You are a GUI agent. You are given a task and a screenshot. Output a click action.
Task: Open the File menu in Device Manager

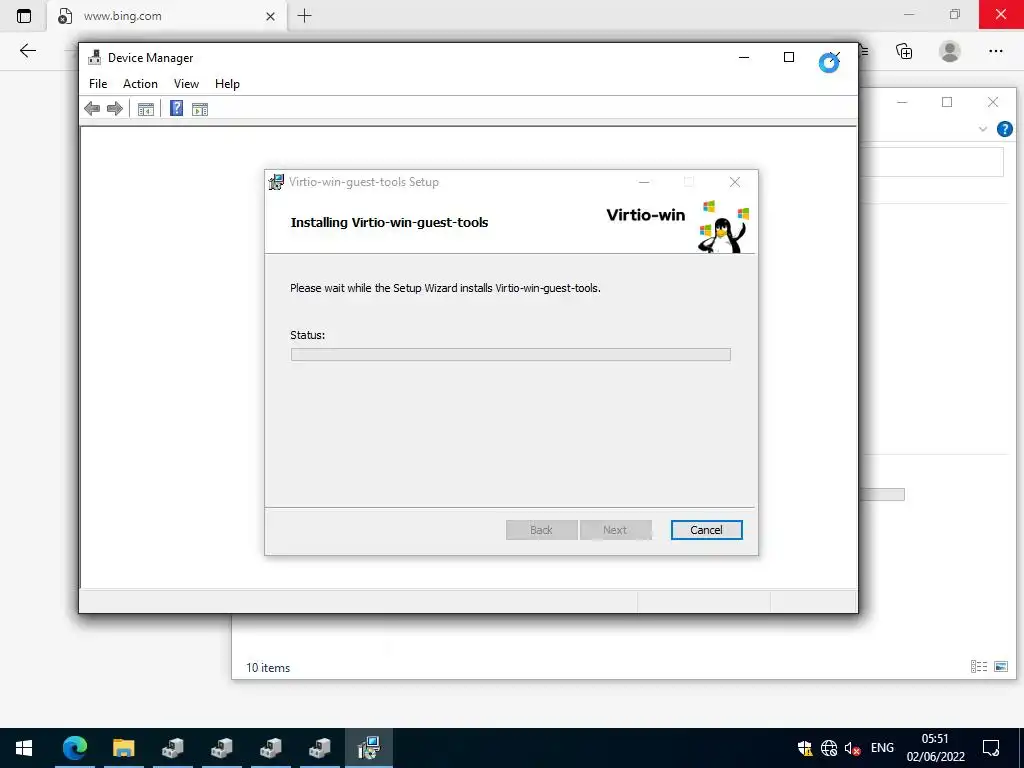pos(98,84)
